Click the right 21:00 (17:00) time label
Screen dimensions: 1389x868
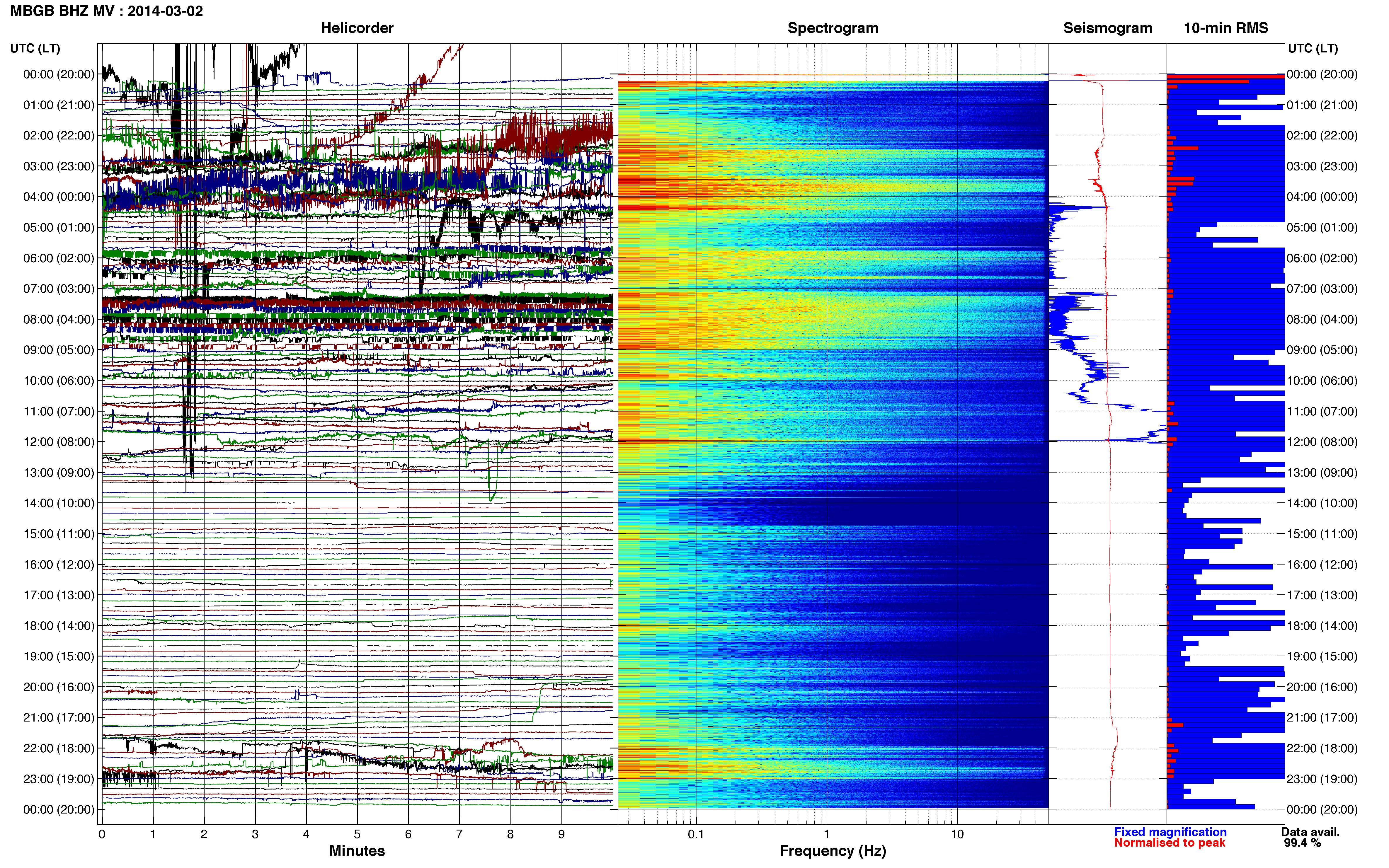(1322, 718)
